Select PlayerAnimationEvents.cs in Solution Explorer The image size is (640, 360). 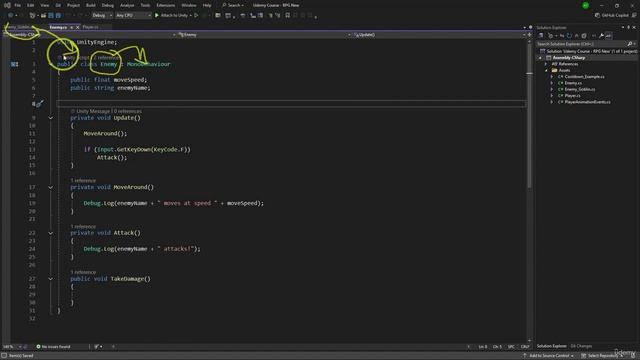(x=587, y=102)
